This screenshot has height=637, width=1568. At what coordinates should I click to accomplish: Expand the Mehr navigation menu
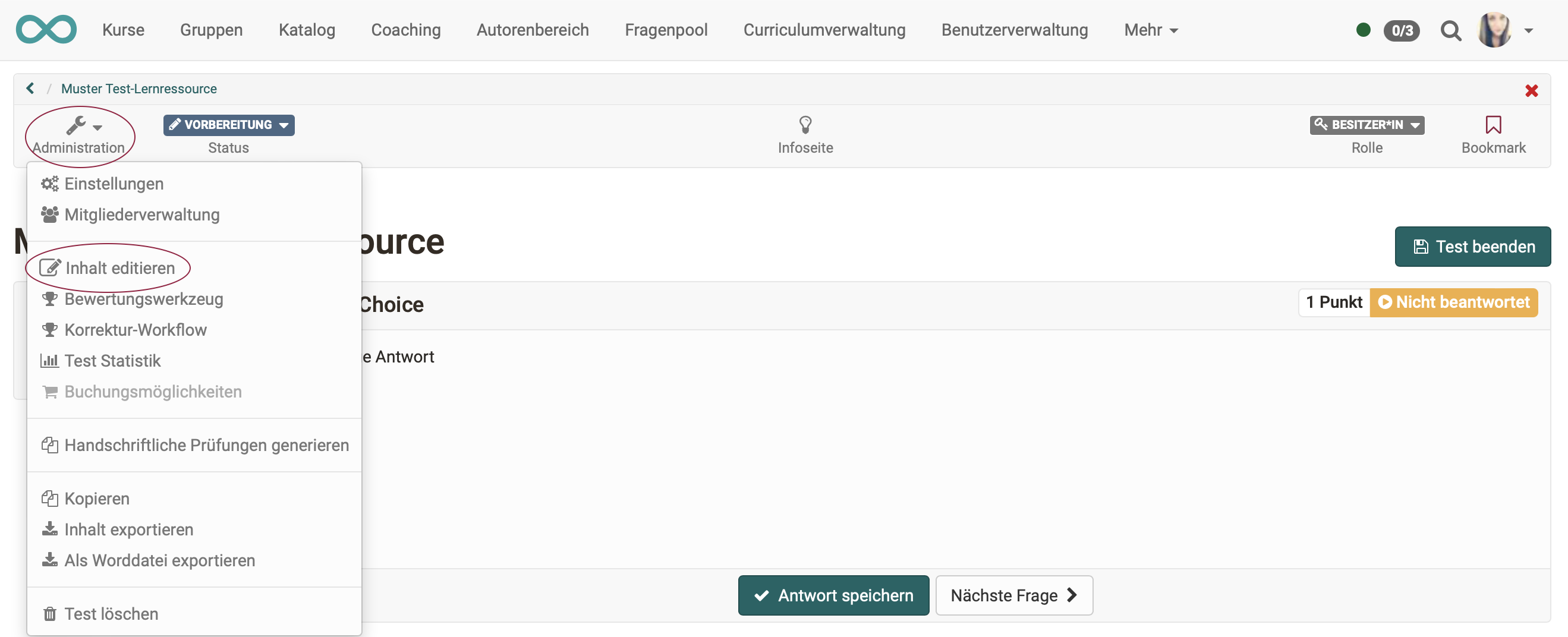[x=1150, y=30]
